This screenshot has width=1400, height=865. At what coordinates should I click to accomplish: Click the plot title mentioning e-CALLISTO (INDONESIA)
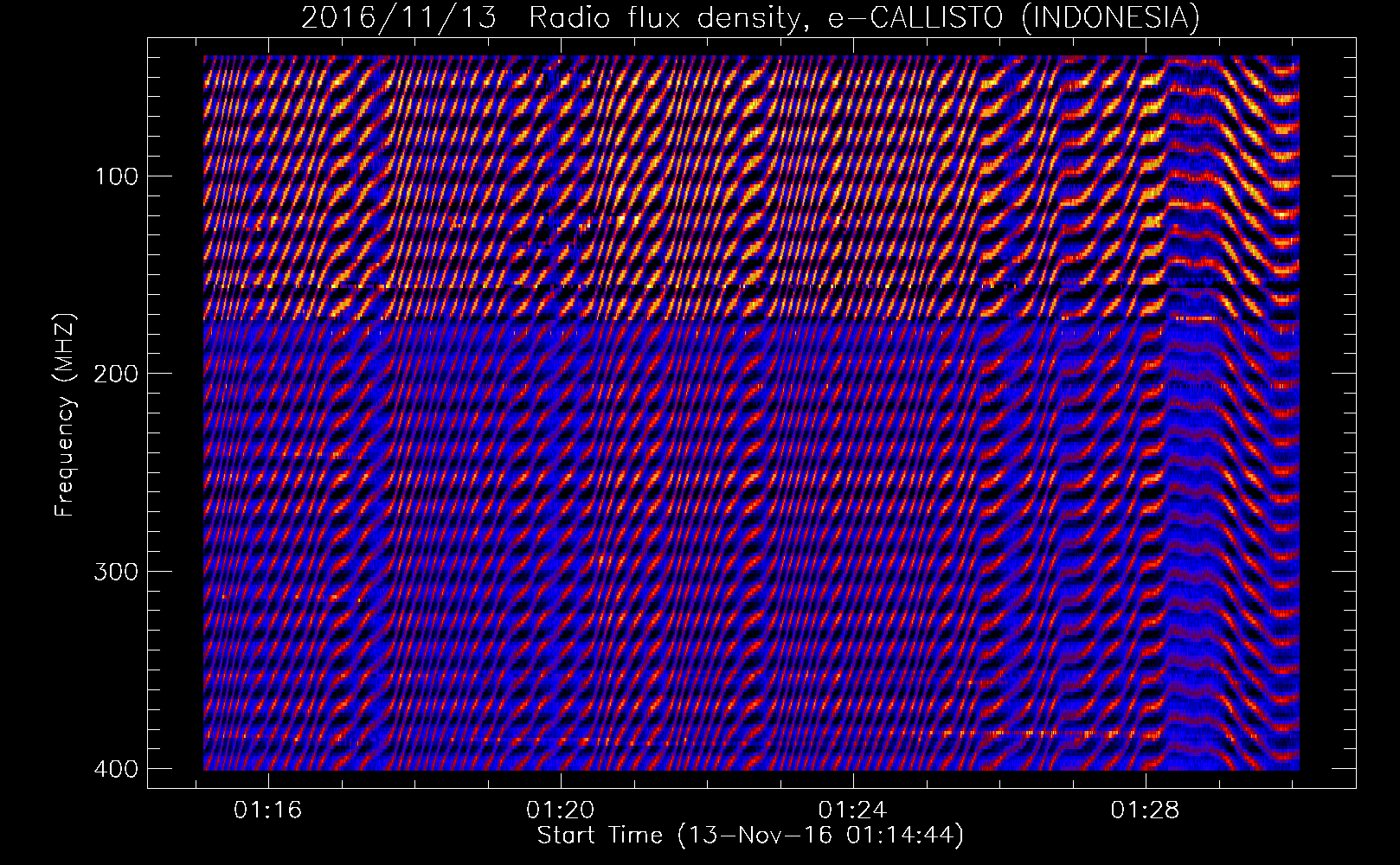tap(750, 18)
